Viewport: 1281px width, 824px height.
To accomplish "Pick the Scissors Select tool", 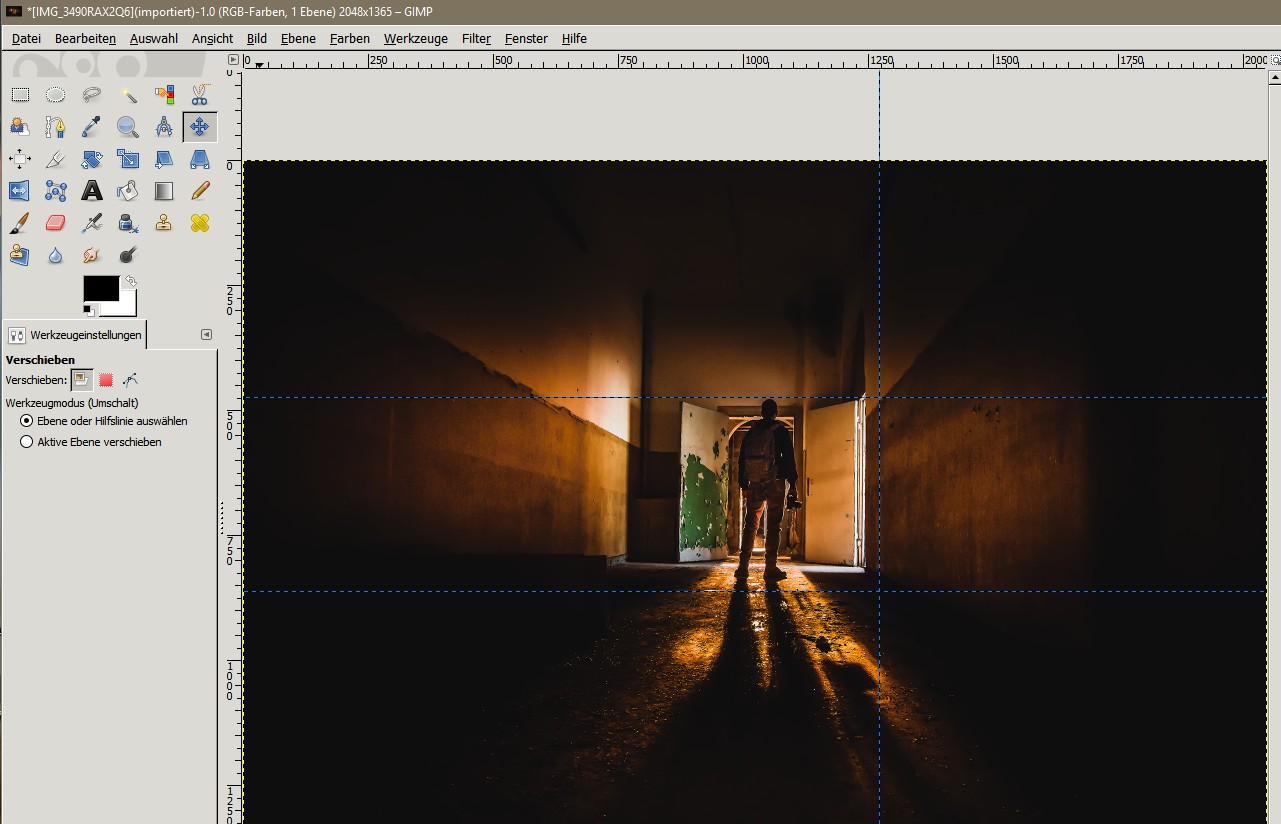I will [x=200, y=95].
